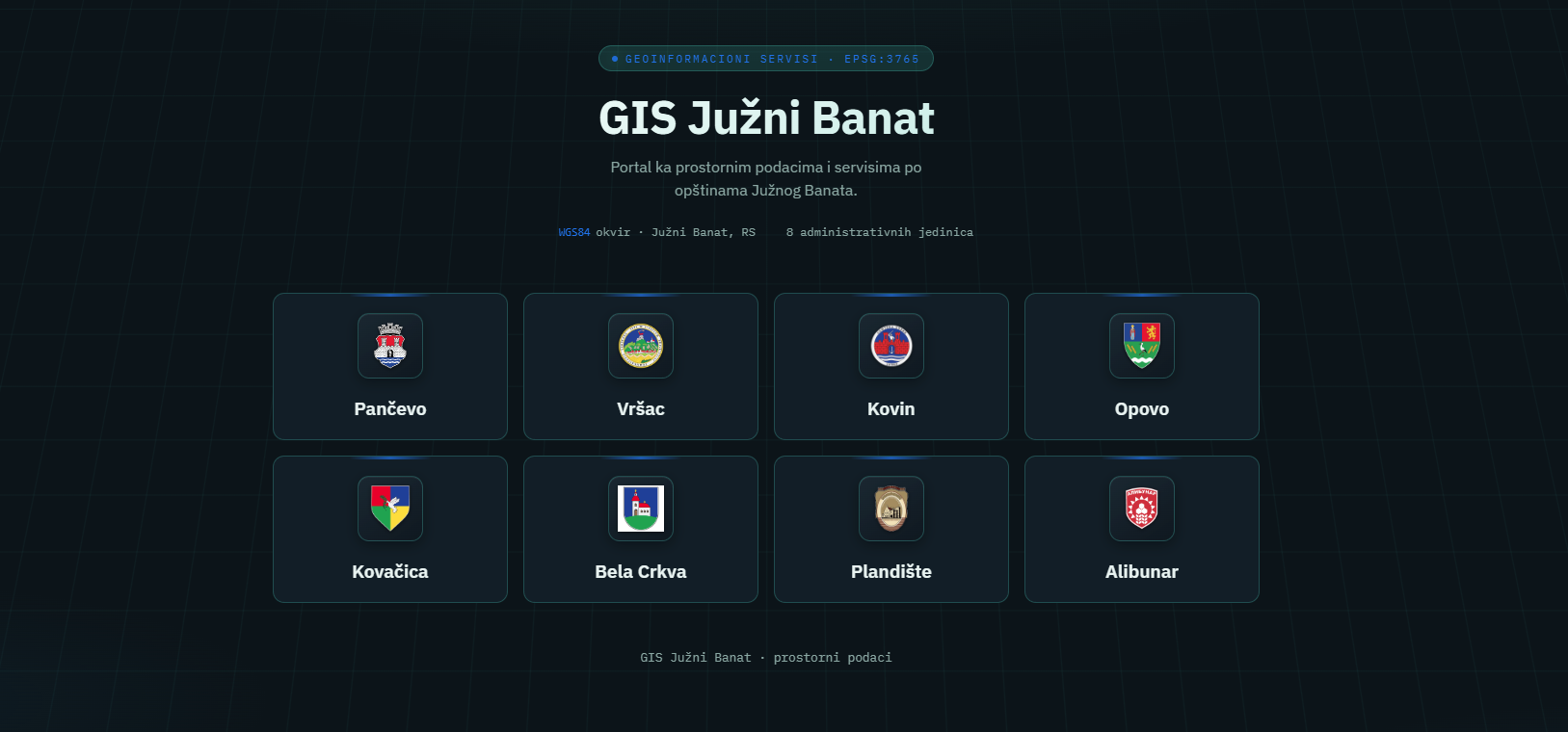Open the Vršac municipality card
The image size is (1568, 732).
pos(641,366)
